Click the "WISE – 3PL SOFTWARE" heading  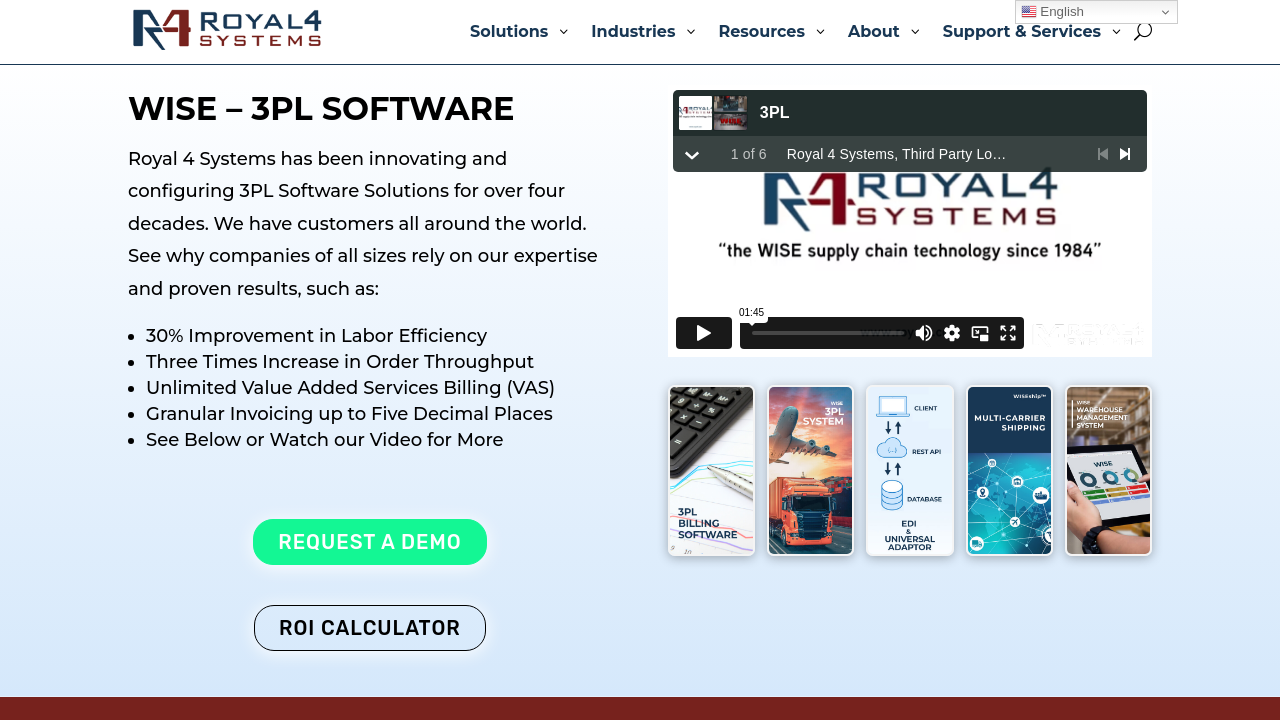coord(321,109)
